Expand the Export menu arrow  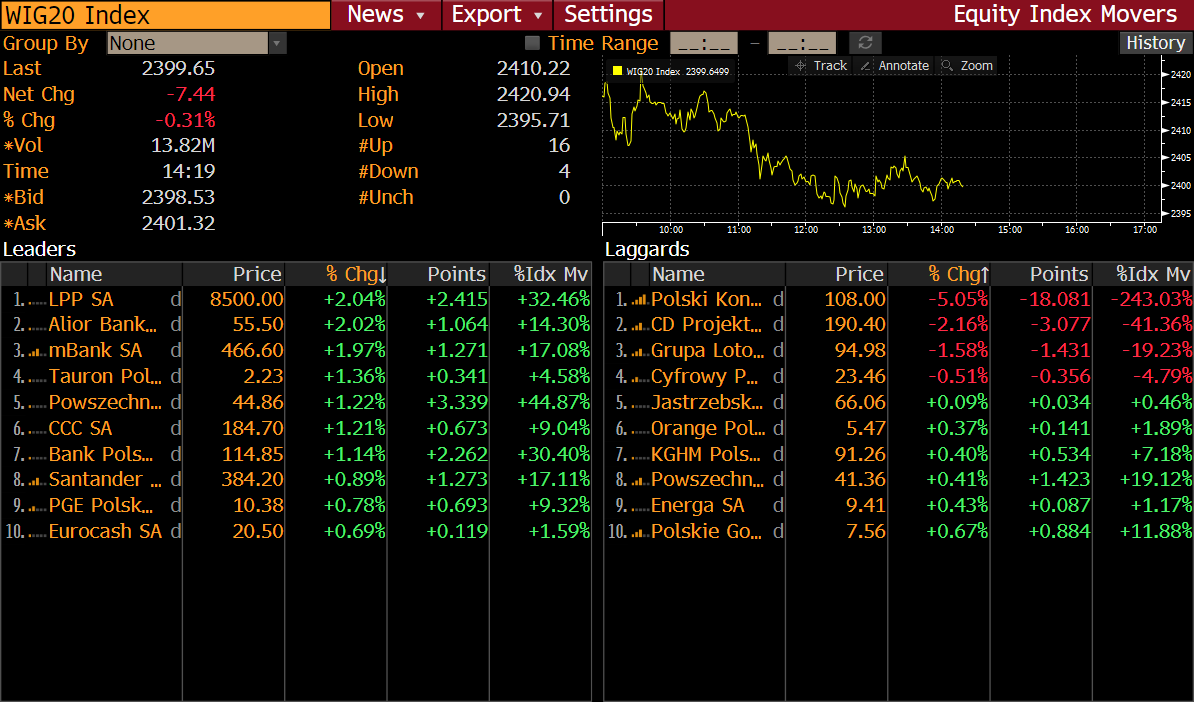[x=538, y=15]
